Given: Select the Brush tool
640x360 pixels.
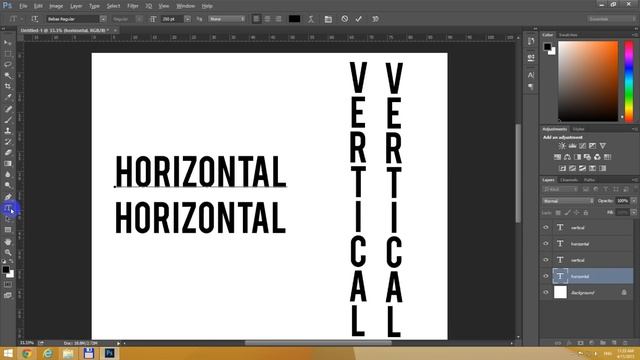Looking at the screenshot, I should pos(8,120).
